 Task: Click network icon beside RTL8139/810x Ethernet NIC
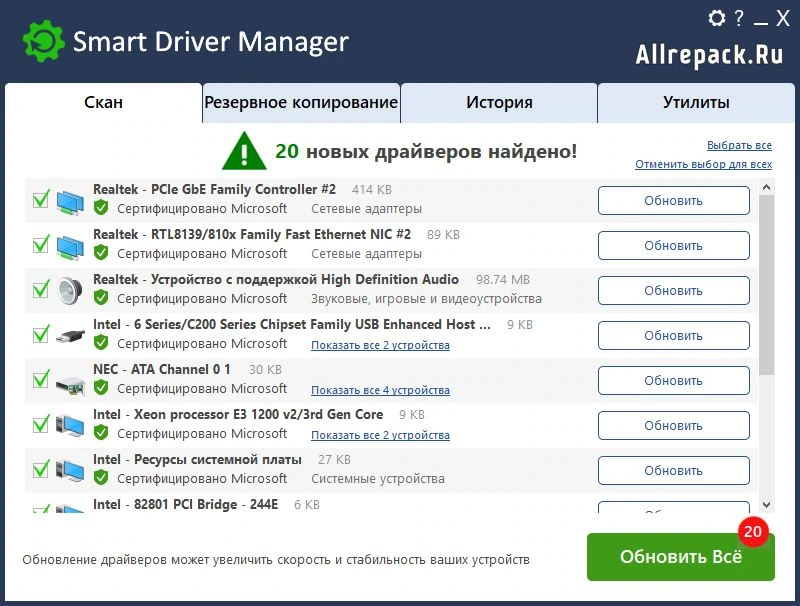[70, 246]
